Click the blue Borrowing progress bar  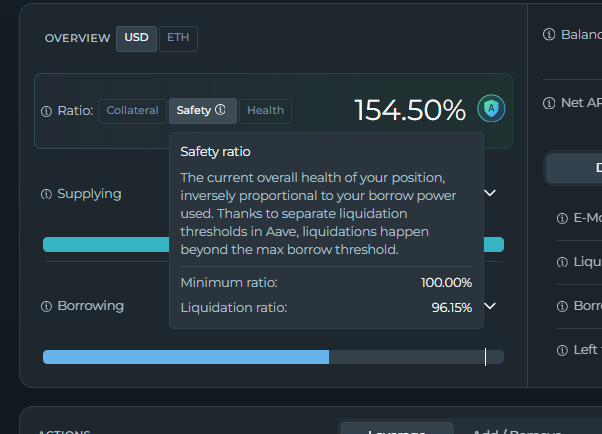pyautogui.click(x=185, y=357)
